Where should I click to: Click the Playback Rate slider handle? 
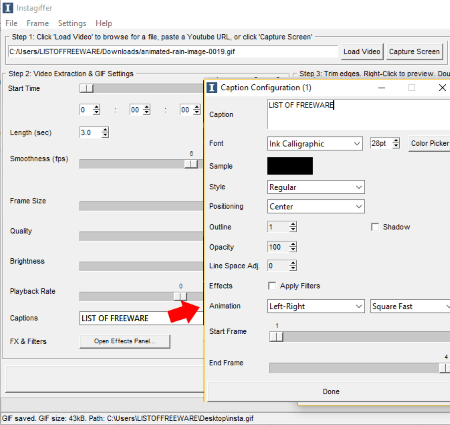click(180, 296)
